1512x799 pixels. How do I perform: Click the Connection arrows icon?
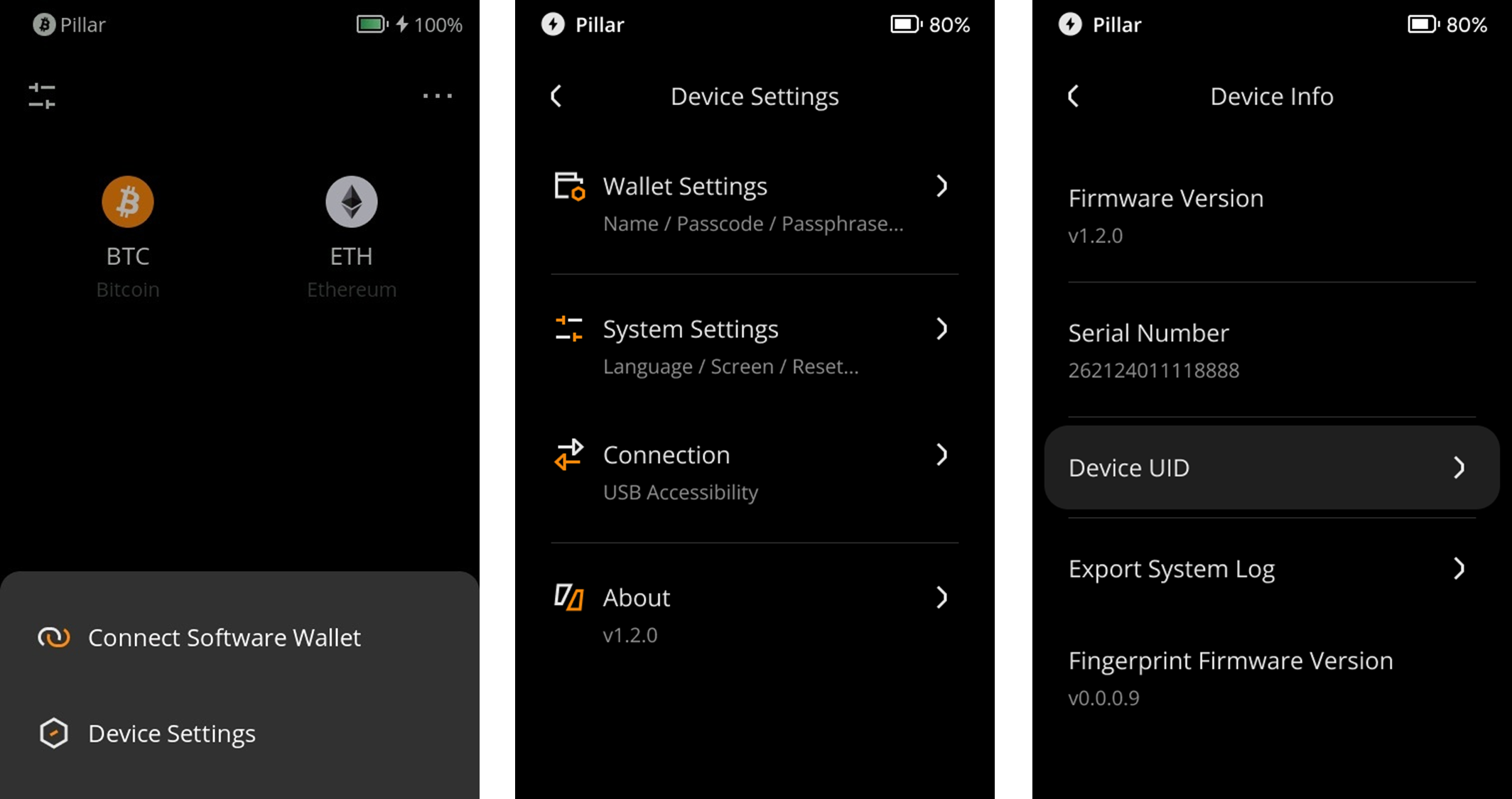[569, 455]
